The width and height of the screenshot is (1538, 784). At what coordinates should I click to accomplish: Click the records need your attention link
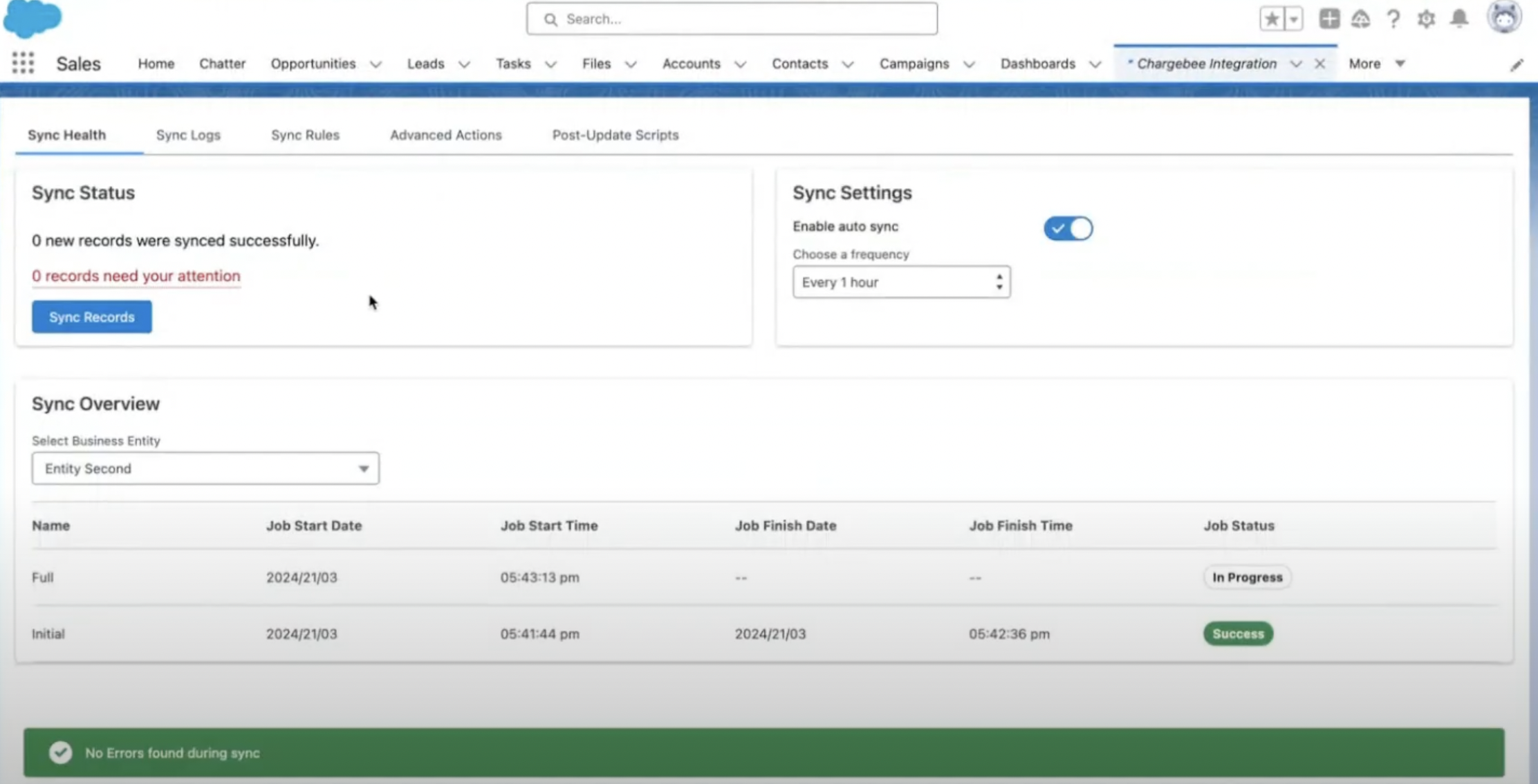point(136,276)
